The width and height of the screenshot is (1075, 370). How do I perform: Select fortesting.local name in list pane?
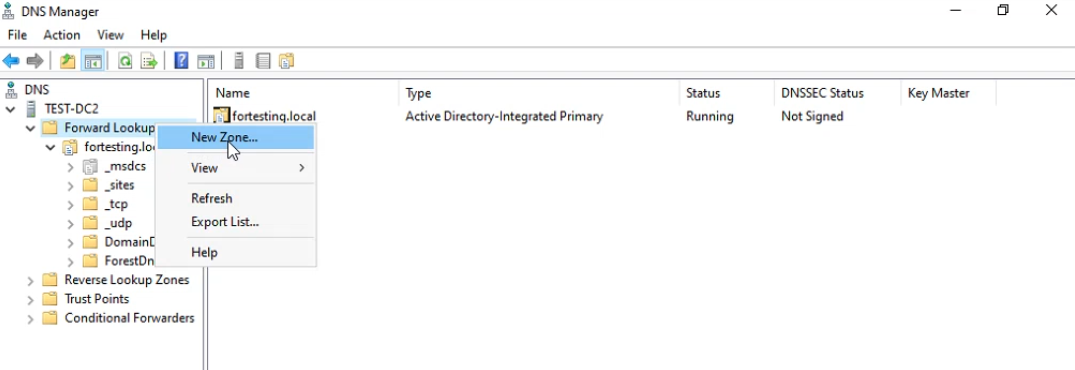[274, 116]
